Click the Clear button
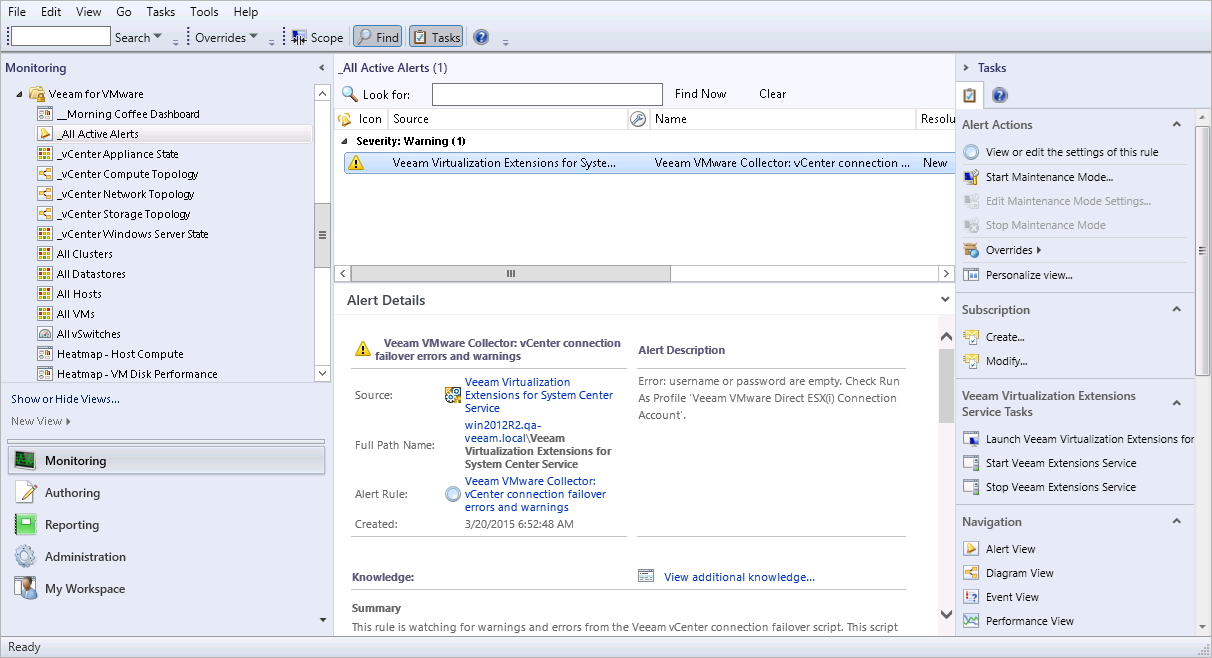Viewport: 1212px width, 658px height. pyautogui.click(x=772, y=94)
